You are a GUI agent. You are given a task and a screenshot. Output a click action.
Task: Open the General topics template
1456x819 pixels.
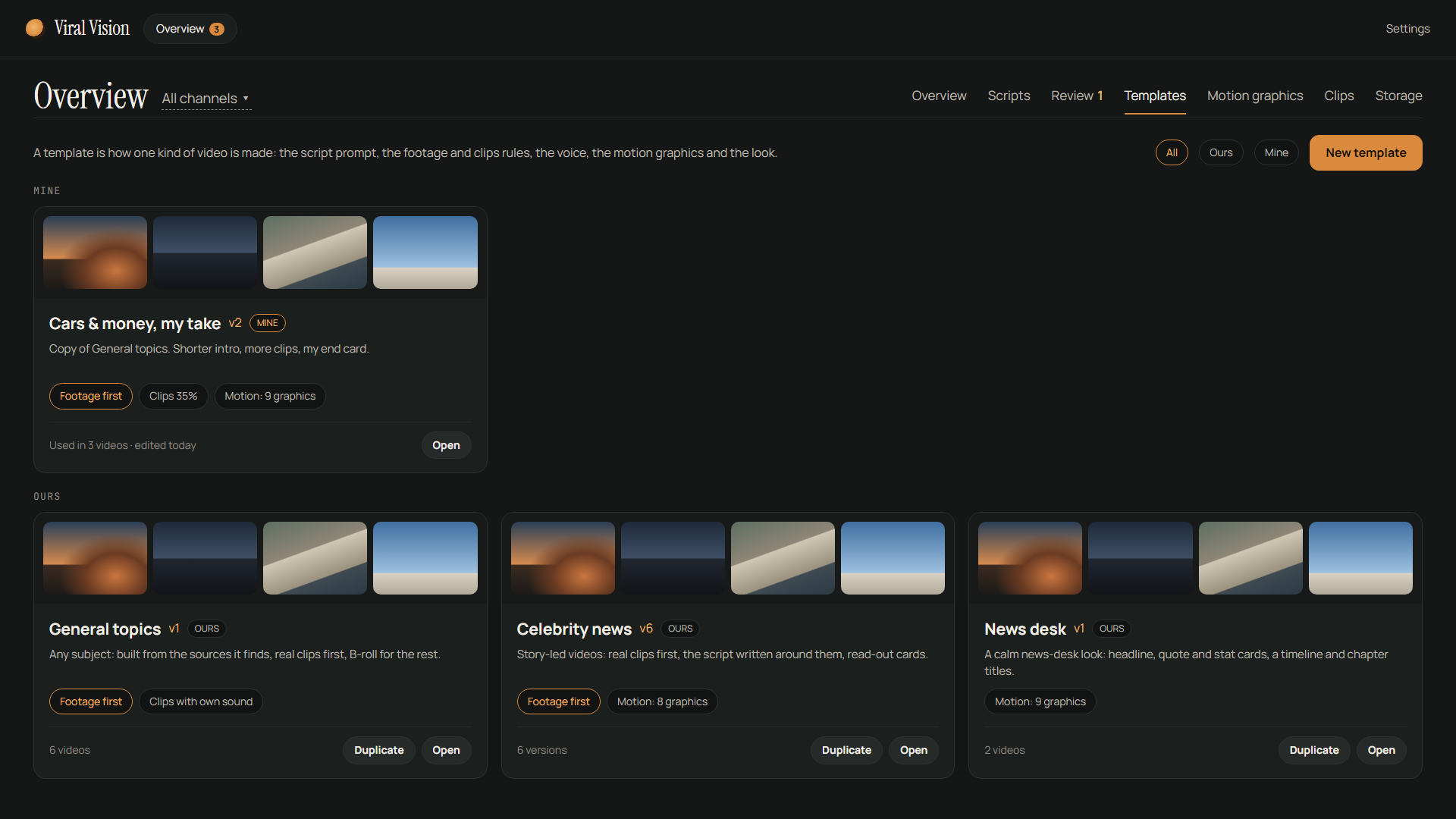pyautogui.click(x=446, y=750)
